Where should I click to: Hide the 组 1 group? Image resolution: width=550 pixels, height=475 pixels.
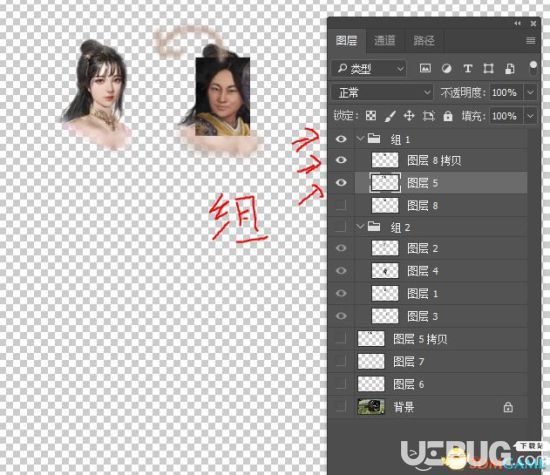(x=341, y=139)
